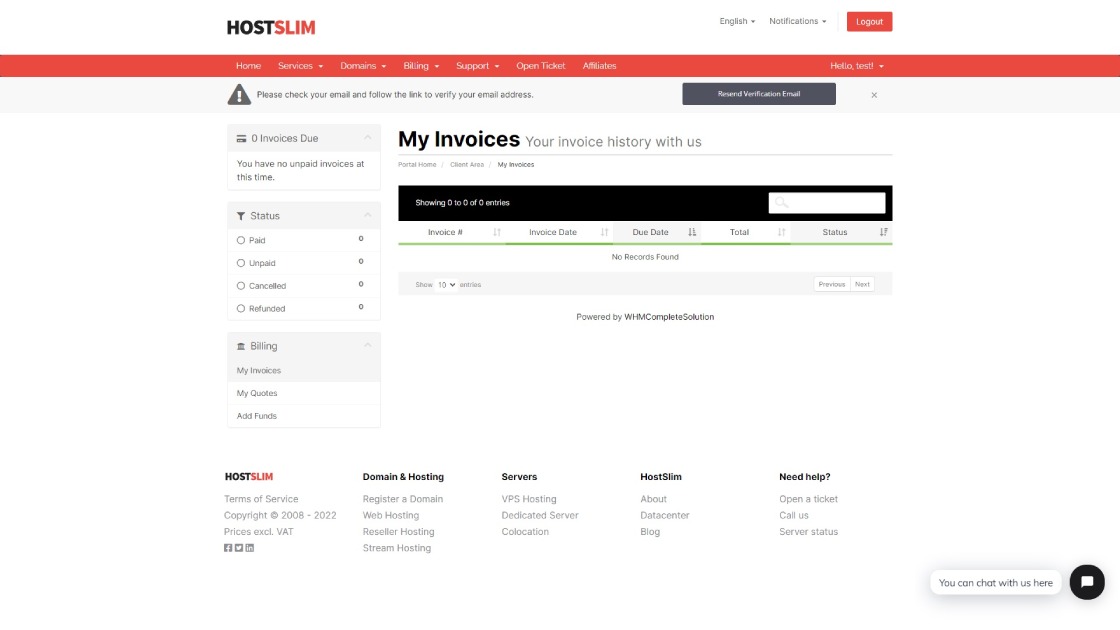
Task: Open the live chat bubble icon
Action: click(x=1087, y=582)
